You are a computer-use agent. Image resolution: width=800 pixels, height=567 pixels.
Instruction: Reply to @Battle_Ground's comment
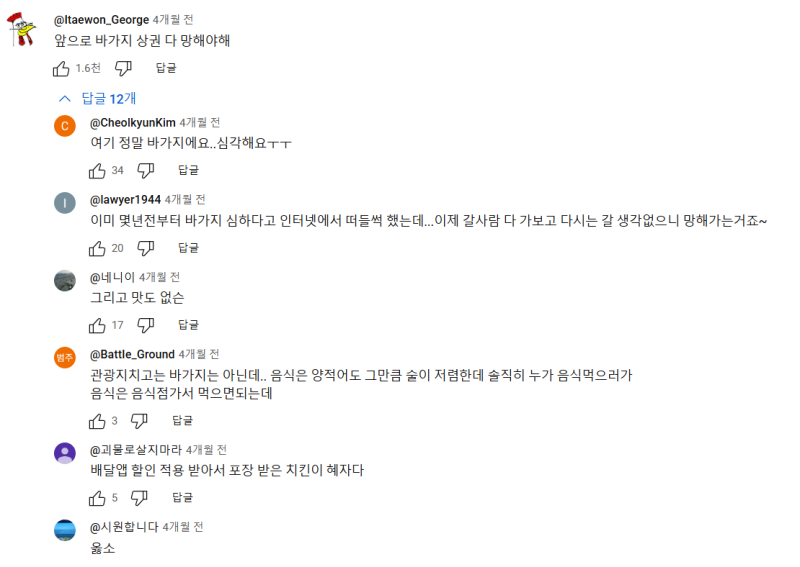[x=182, y=421]
